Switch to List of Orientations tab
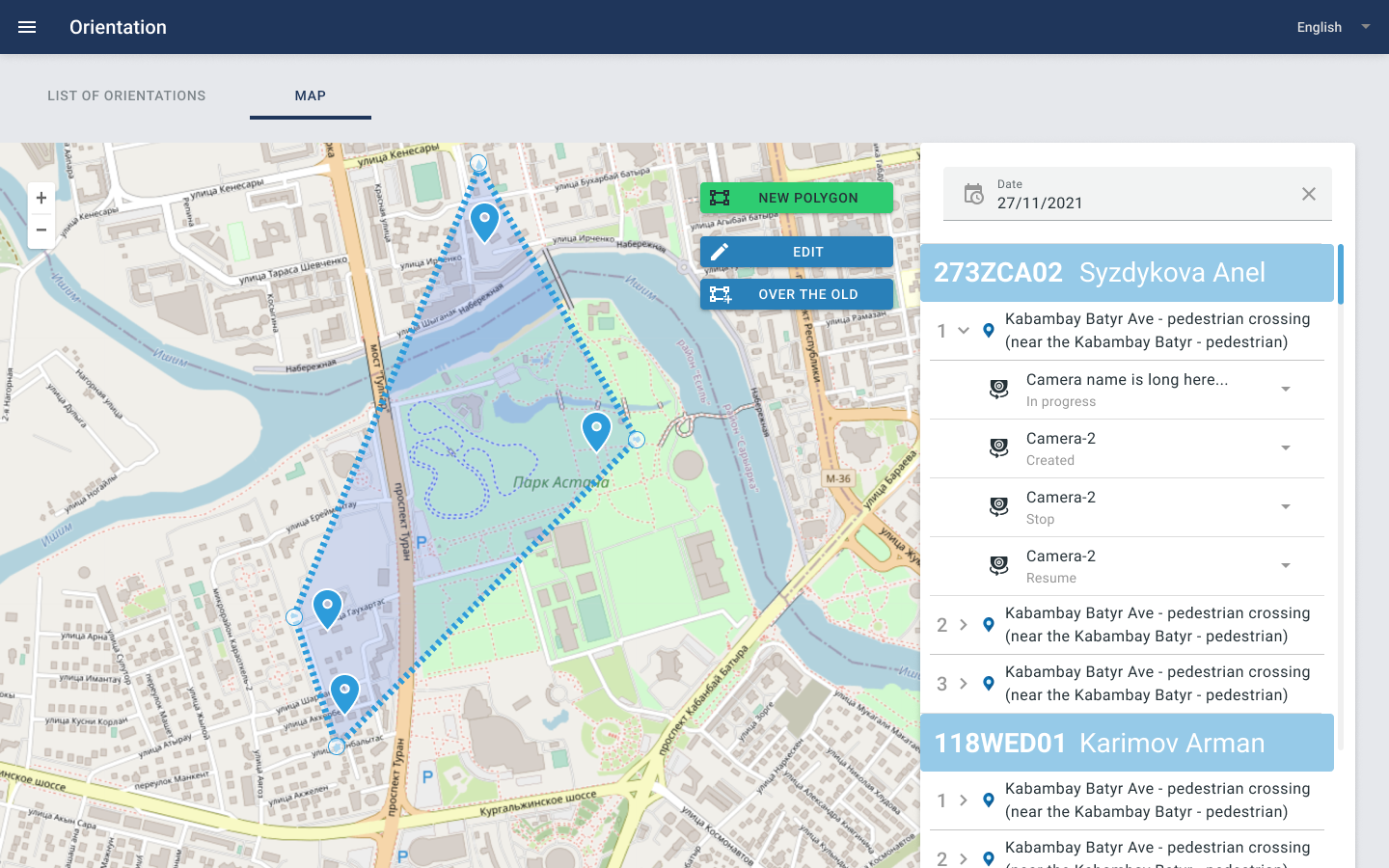The height and width of the screenshot is (868, 1389). tap(126, 95)
